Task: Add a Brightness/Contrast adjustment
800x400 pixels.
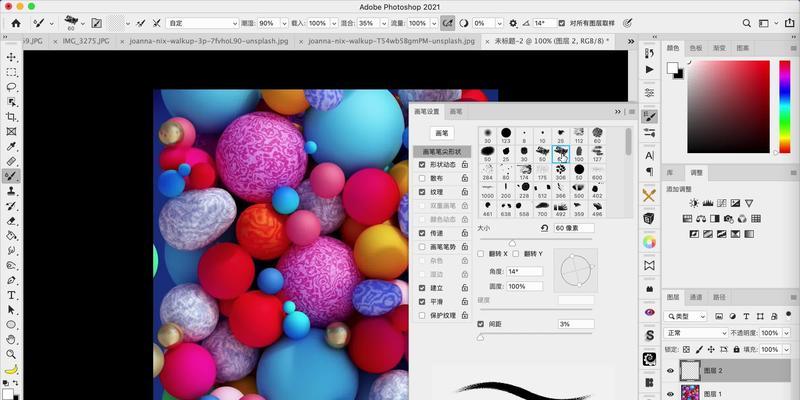Action: (x=694, y=203)
